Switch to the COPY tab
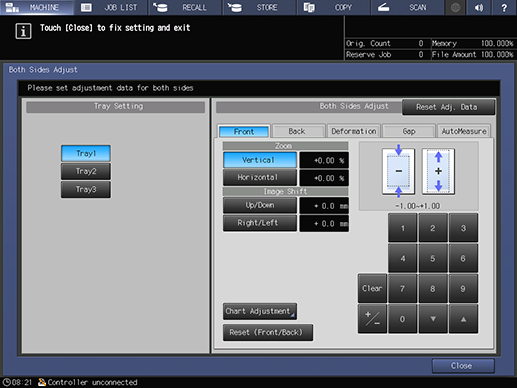The width and height of the screenshot is (517, 388). click(x=334, y=7)
